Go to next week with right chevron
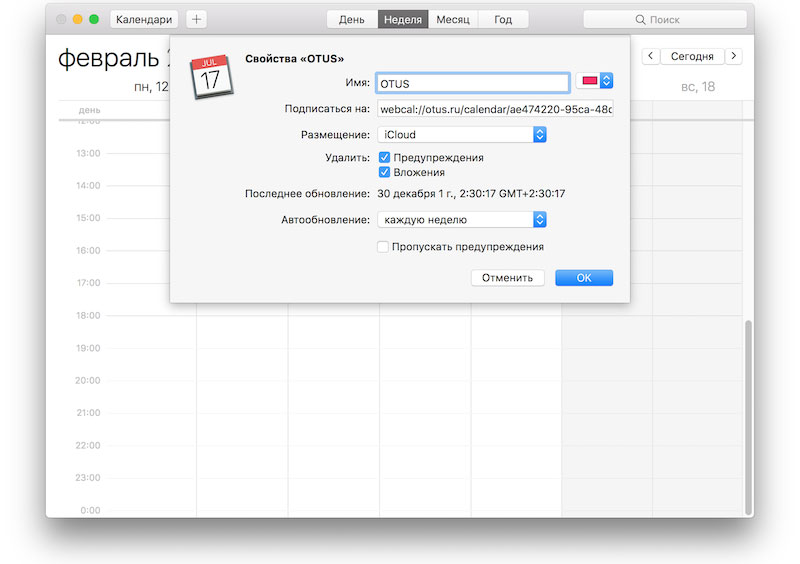The height and width of the screenshot is (564, 800). pyautogui.click(x=734, y=56)
